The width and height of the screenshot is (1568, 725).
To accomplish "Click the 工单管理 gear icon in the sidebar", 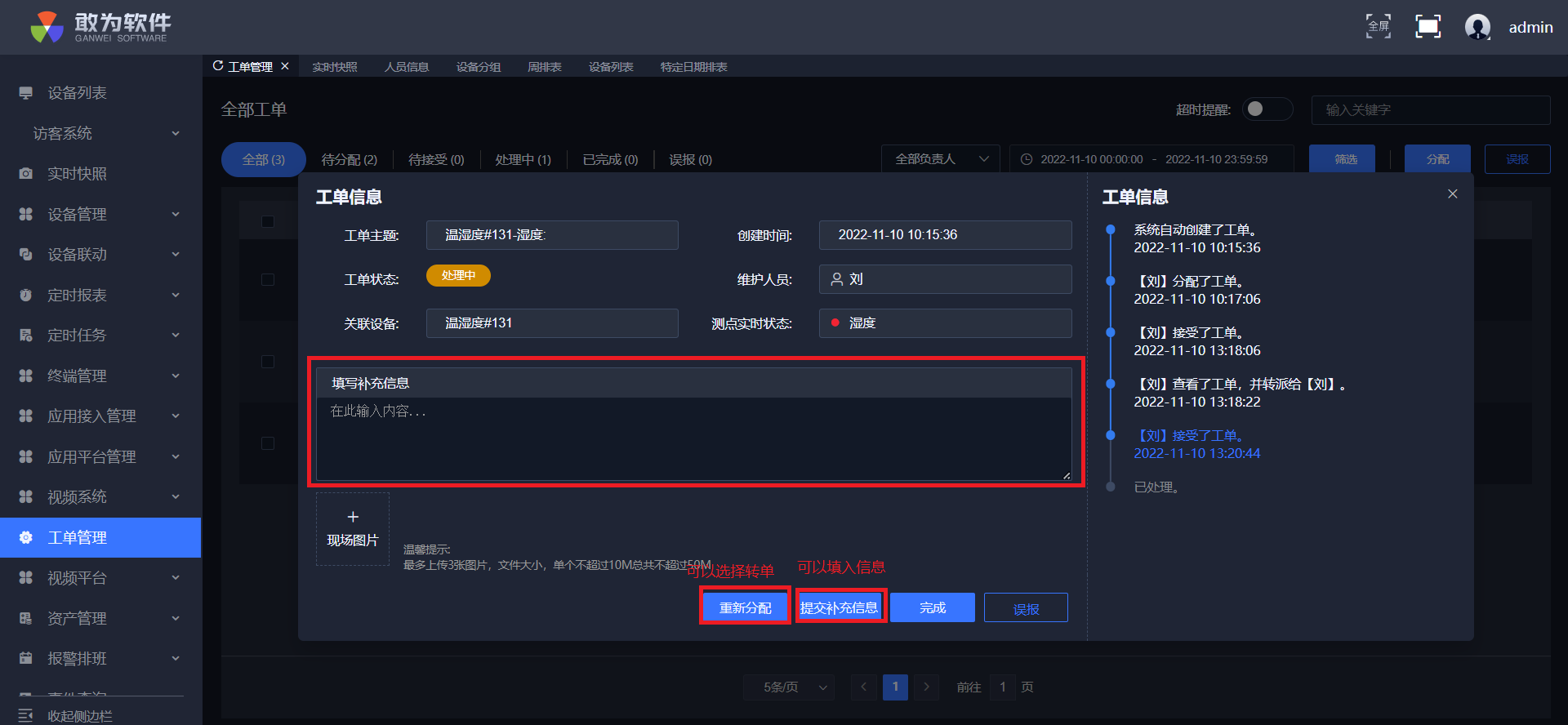I will (26, 537).
